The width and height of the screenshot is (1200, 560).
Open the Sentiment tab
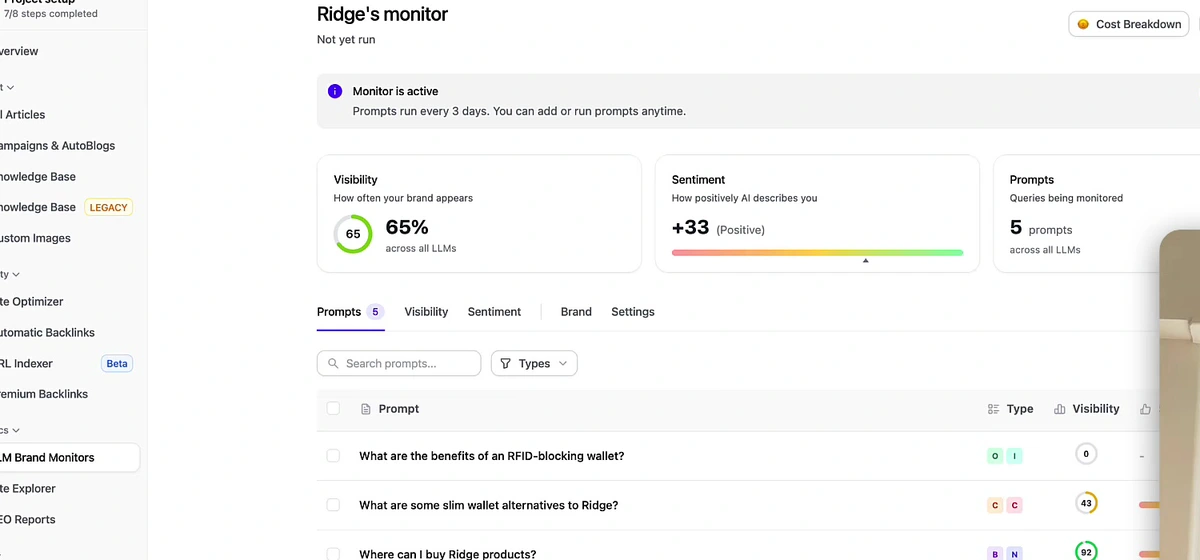(x=494, y=312)
